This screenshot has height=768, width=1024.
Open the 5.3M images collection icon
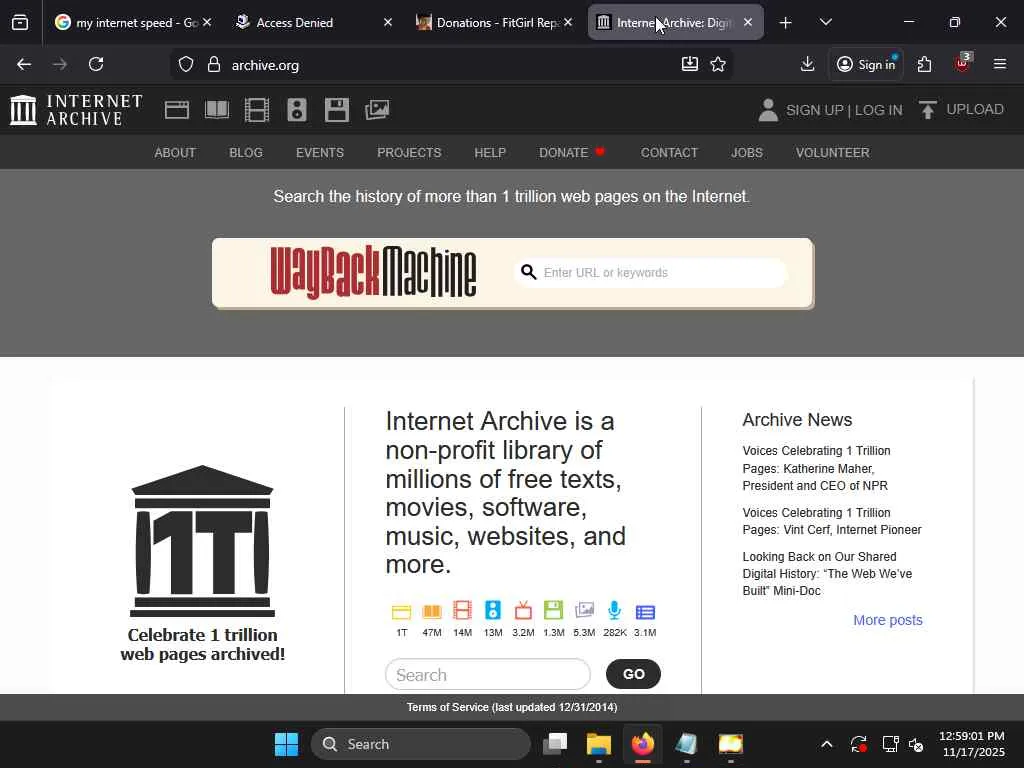[x=584, y=611]
